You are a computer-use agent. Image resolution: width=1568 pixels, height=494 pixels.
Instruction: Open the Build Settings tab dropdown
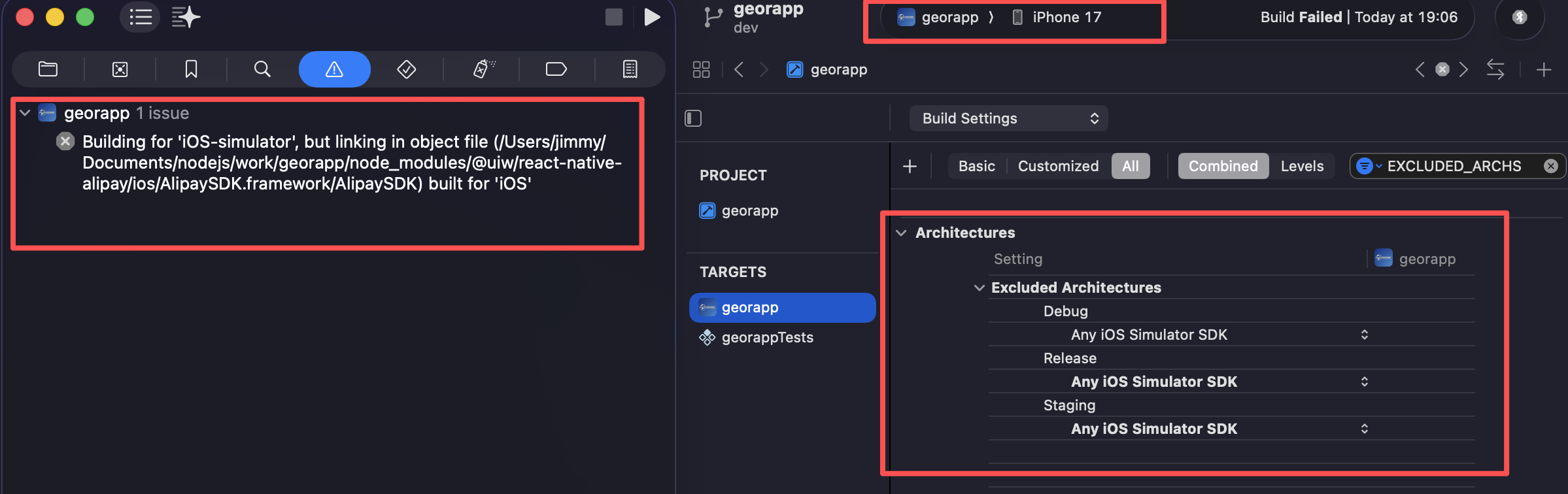coord(1008,118)
